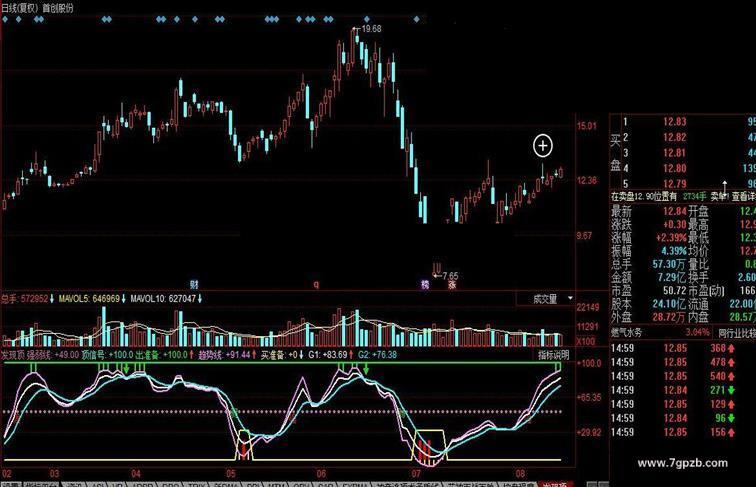
Task: Select buy order level 5 price 12.79
Action: click(x=675, y=184)
